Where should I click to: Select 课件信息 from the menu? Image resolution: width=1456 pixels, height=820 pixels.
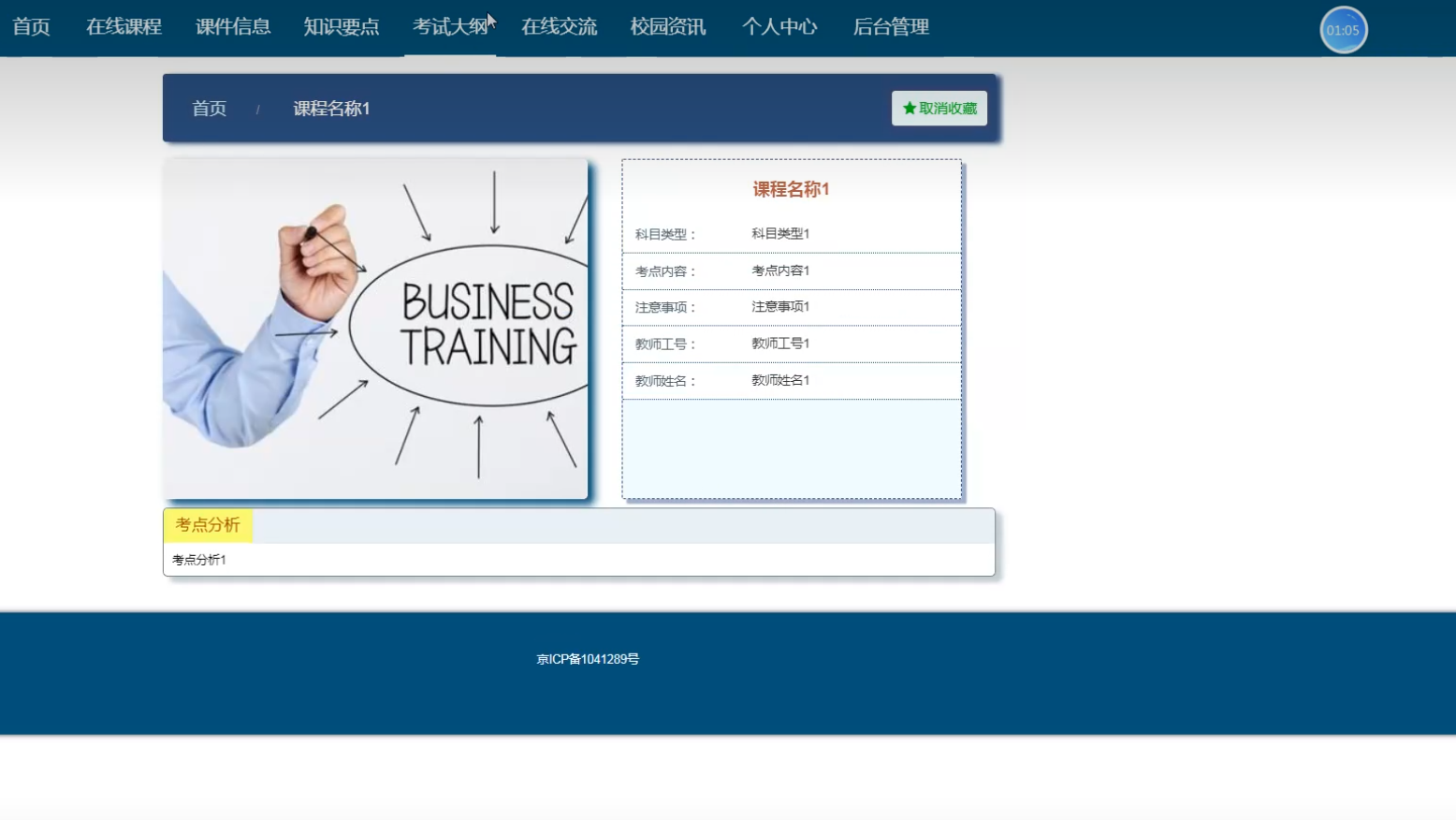click(232, 27)
